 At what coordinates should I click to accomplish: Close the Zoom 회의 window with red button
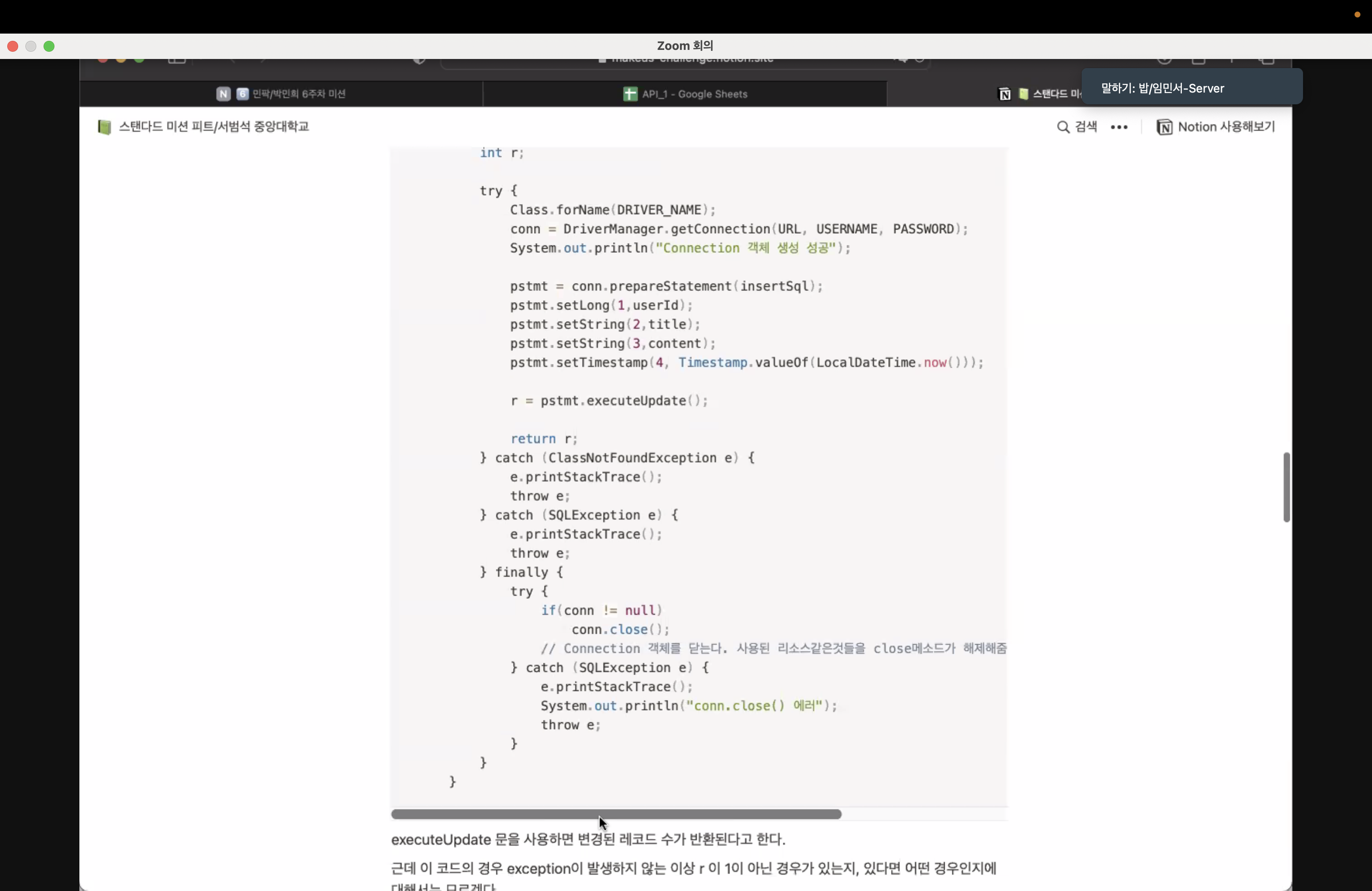13,46
